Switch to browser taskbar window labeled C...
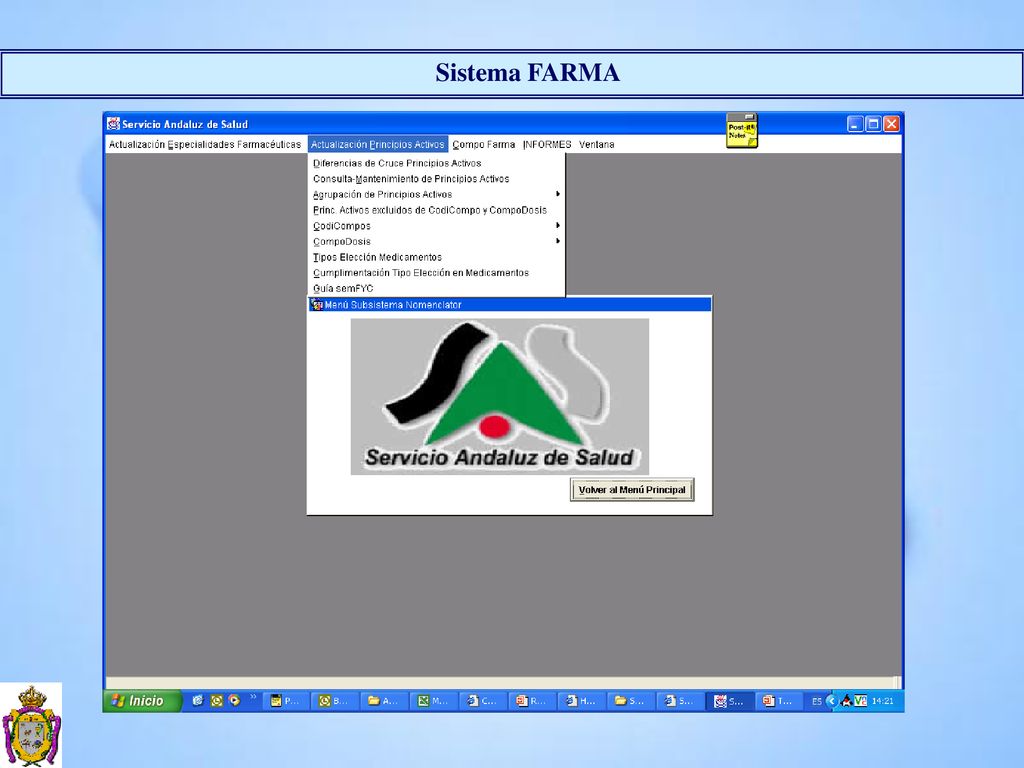Image resolution: width=1024 pixels, height=768 pixels. point(482,701)
